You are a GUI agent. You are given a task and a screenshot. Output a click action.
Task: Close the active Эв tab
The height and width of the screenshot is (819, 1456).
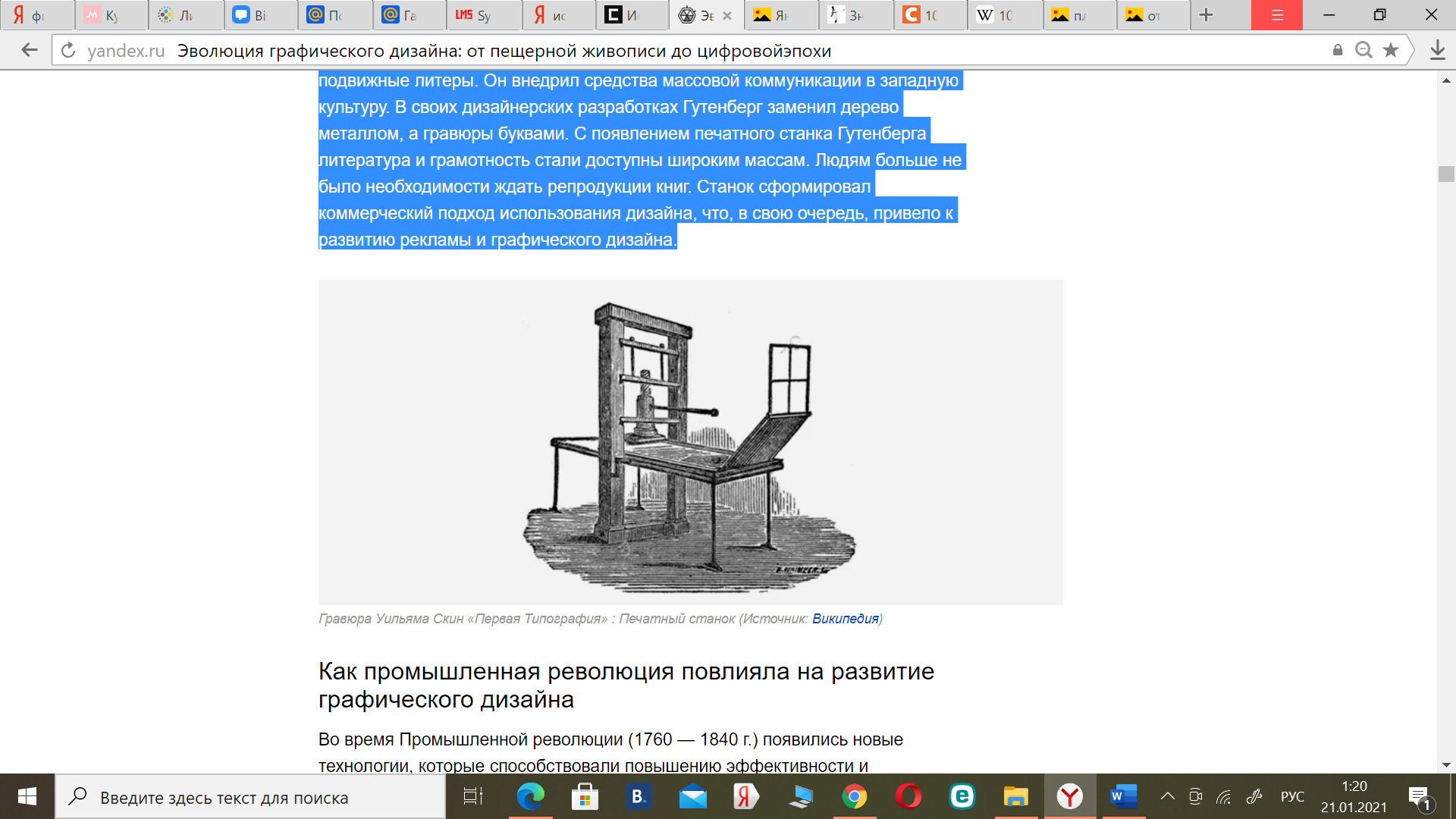tap(727, 15)
